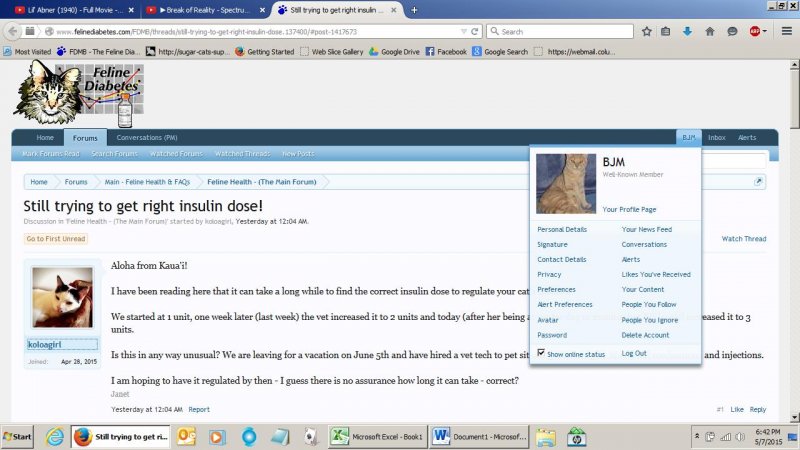Choose Log Out from the account menu

[634, 354]
